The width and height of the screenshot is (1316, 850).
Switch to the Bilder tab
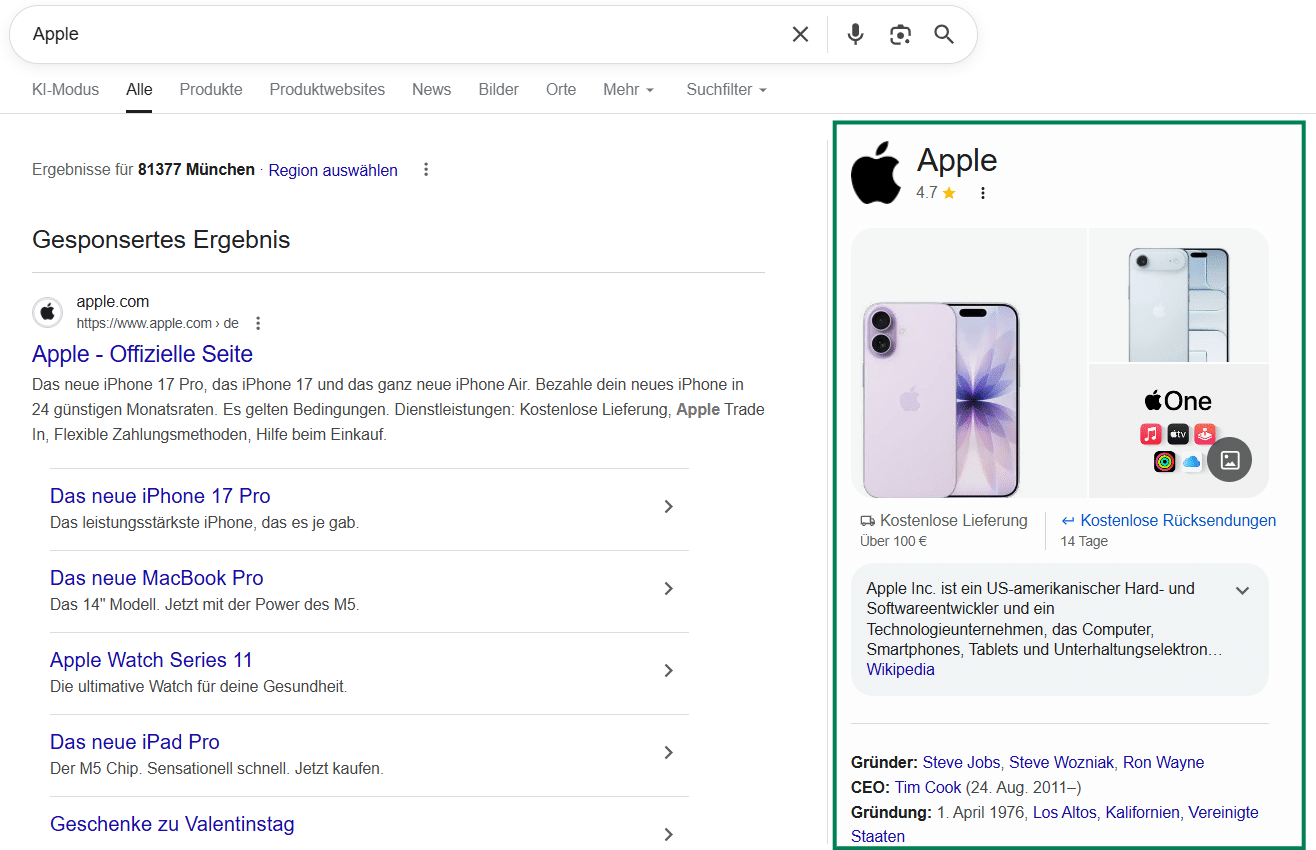(498, 89)
